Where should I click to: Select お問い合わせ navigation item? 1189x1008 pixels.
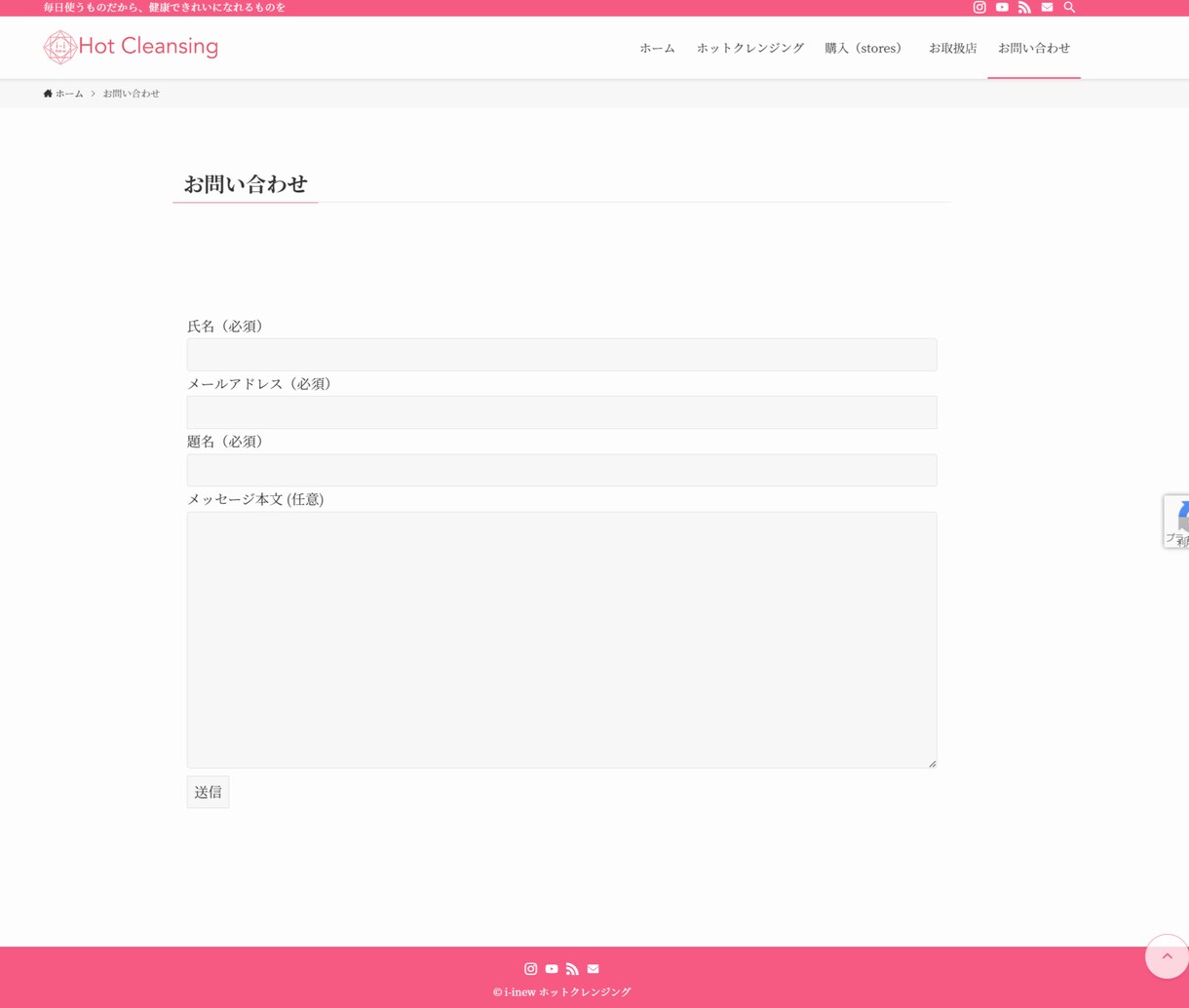pyautogui.click(x=1034, y=48)
